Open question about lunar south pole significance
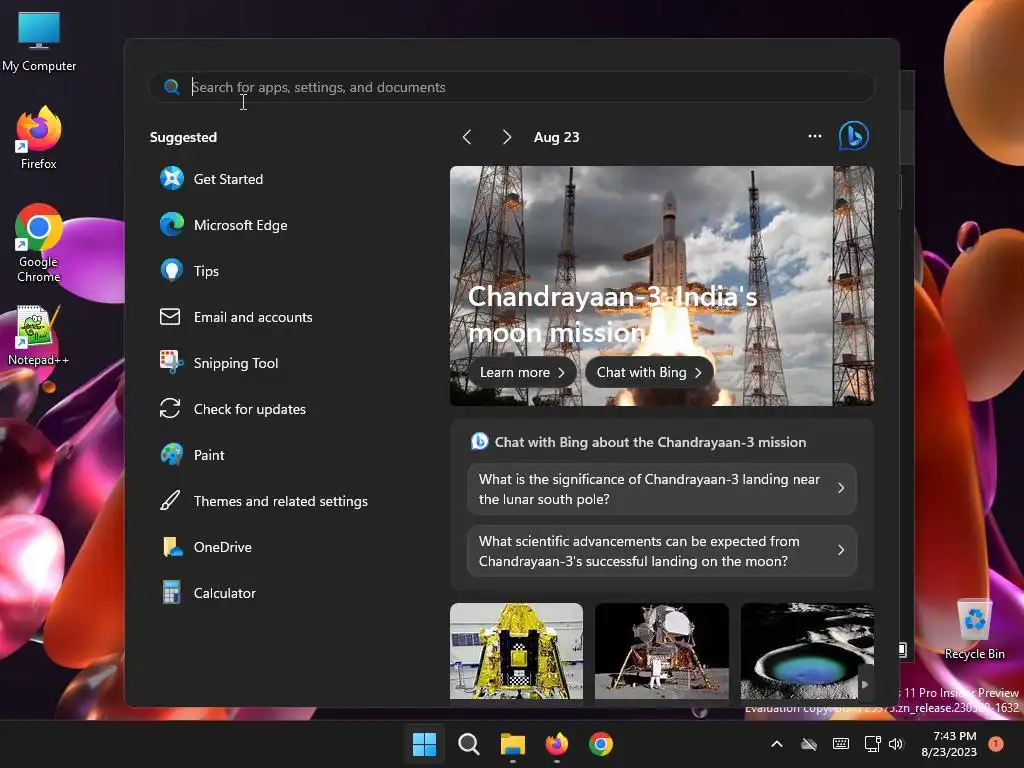 click(x=662, y=489)
